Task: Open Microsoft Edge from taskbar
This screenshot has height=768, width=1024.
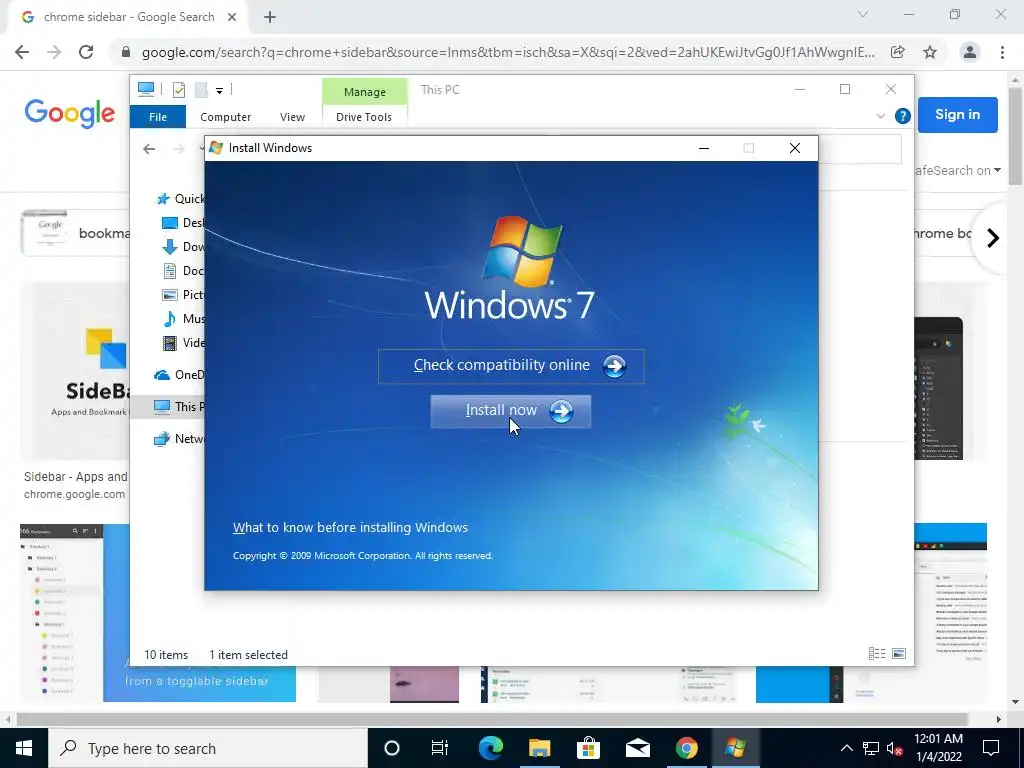Action: pos(490,748)
